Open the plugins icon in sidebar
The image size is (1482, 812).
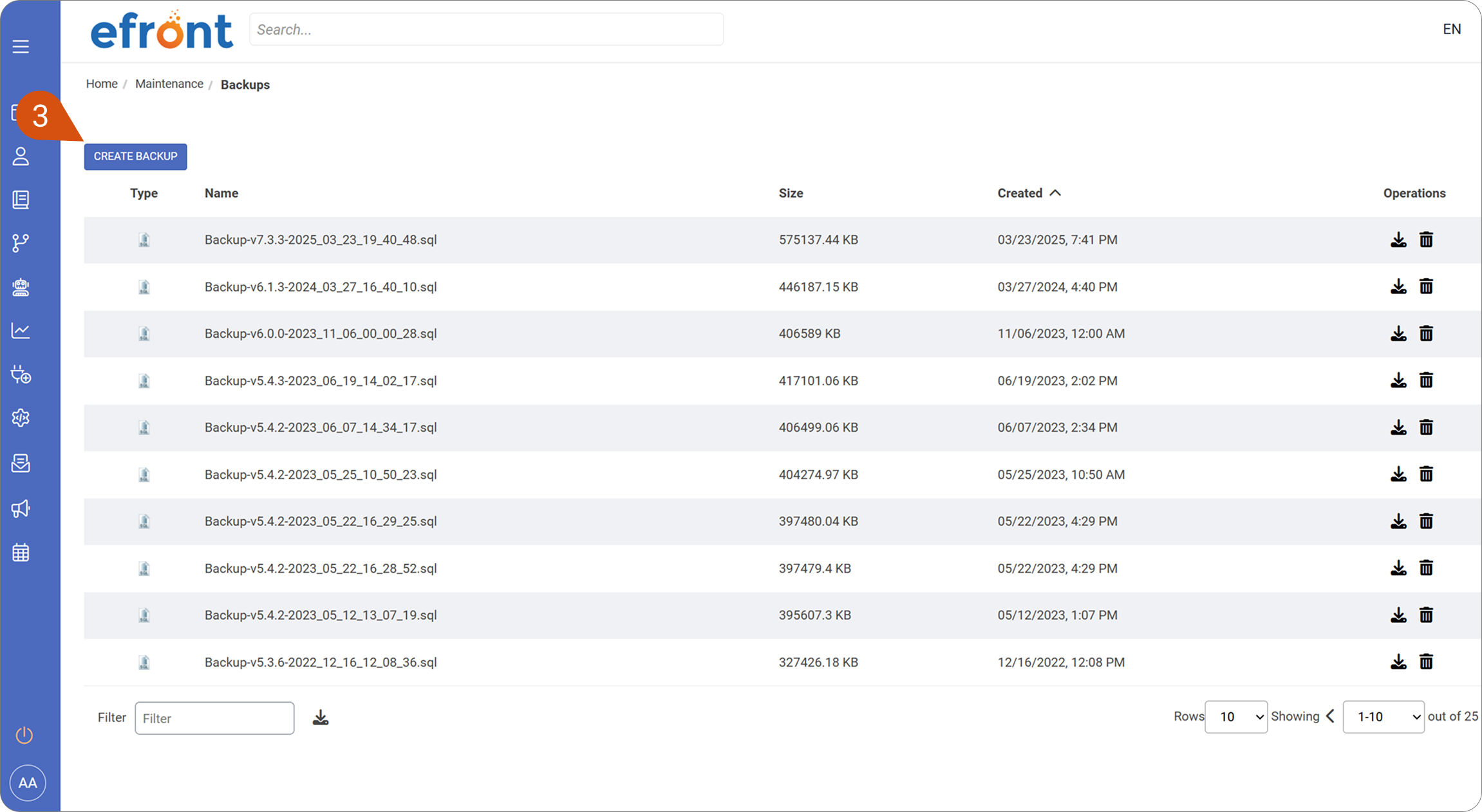21,374
